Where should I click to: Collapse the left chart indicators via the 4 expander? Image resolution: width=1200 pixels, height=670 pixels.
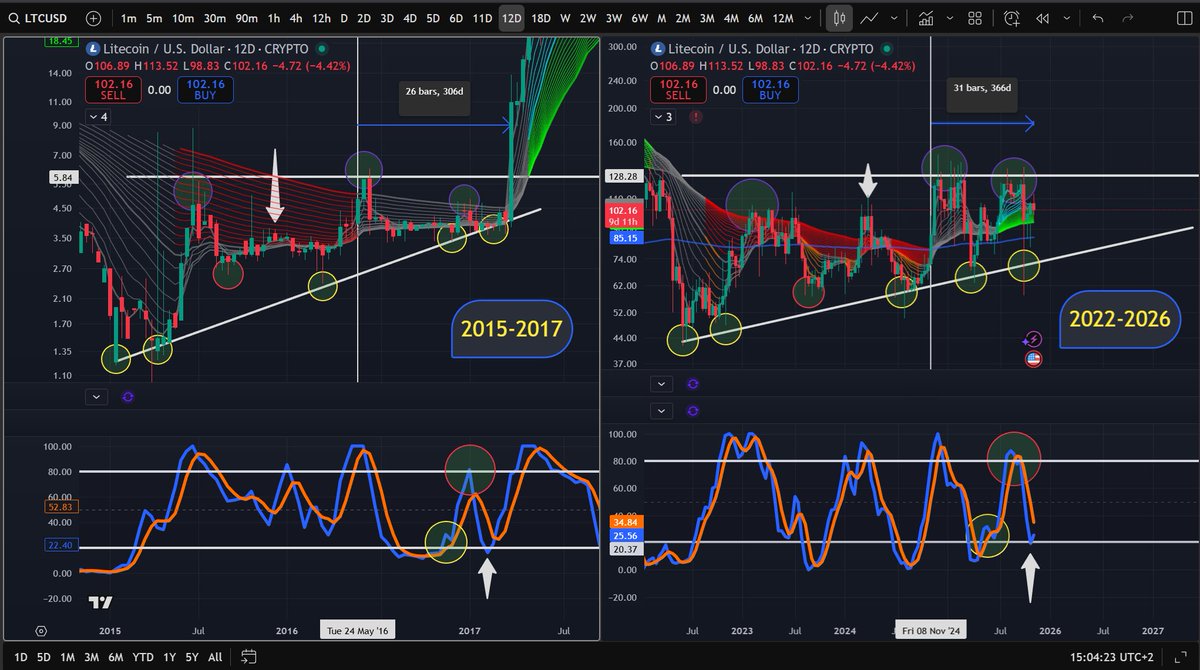click(x=98, y=117)
